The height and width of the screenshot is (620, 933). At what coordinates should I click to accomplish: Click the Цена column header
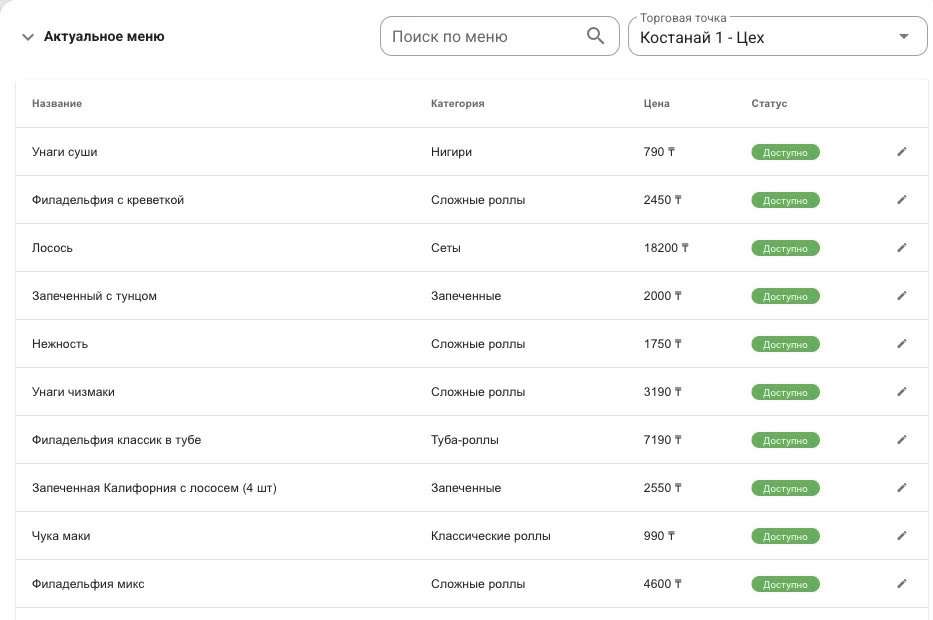click(656, 104)
